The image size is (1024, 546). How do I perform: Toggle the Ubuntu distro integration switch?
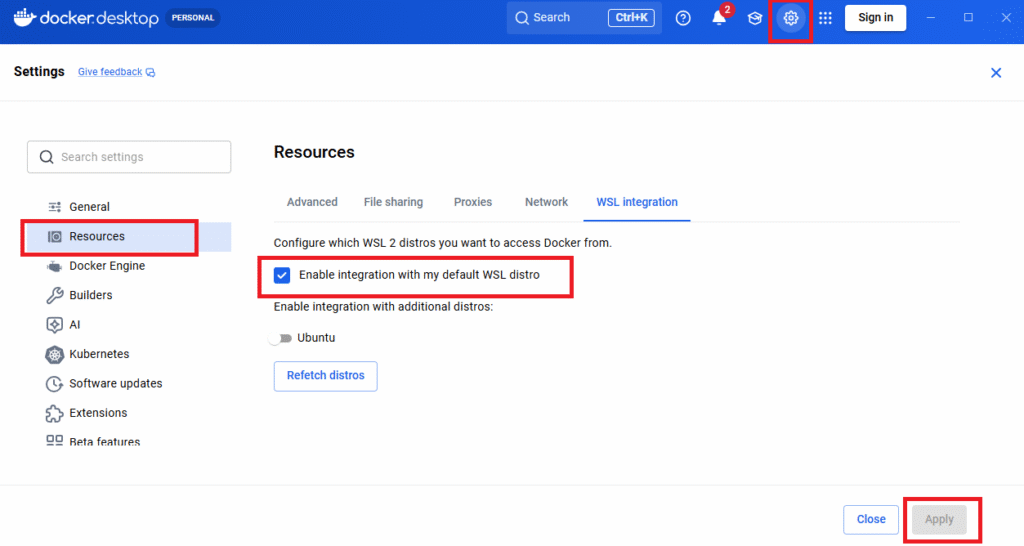(280, 338)
